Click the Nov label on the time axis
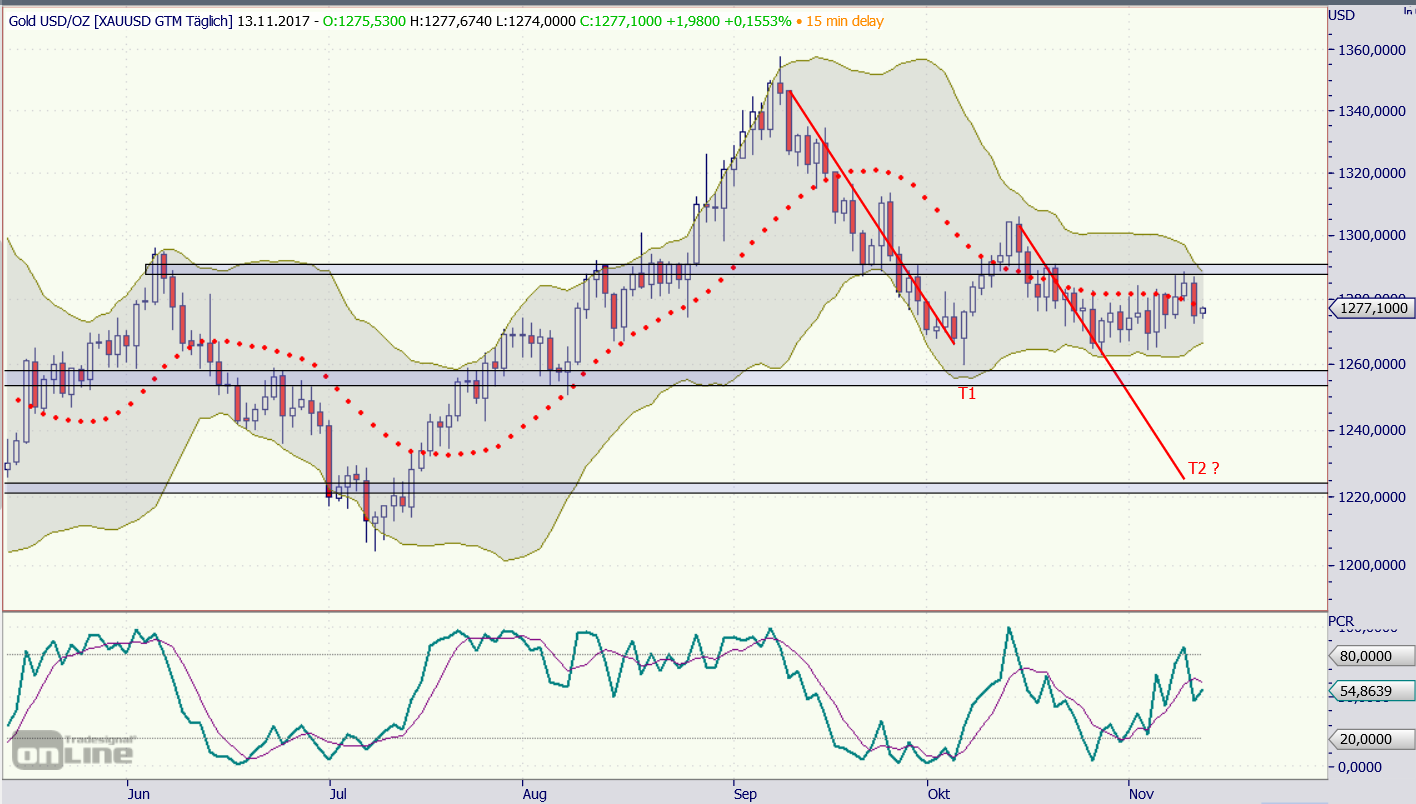1416x804 pixels. tap(1141, 794)
